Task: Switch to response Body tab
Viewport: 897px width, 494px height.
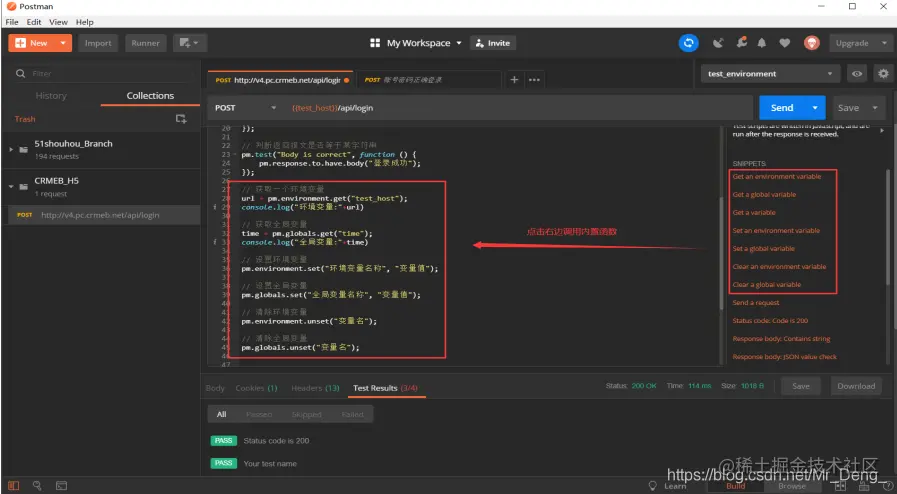Action: [215, 388]
